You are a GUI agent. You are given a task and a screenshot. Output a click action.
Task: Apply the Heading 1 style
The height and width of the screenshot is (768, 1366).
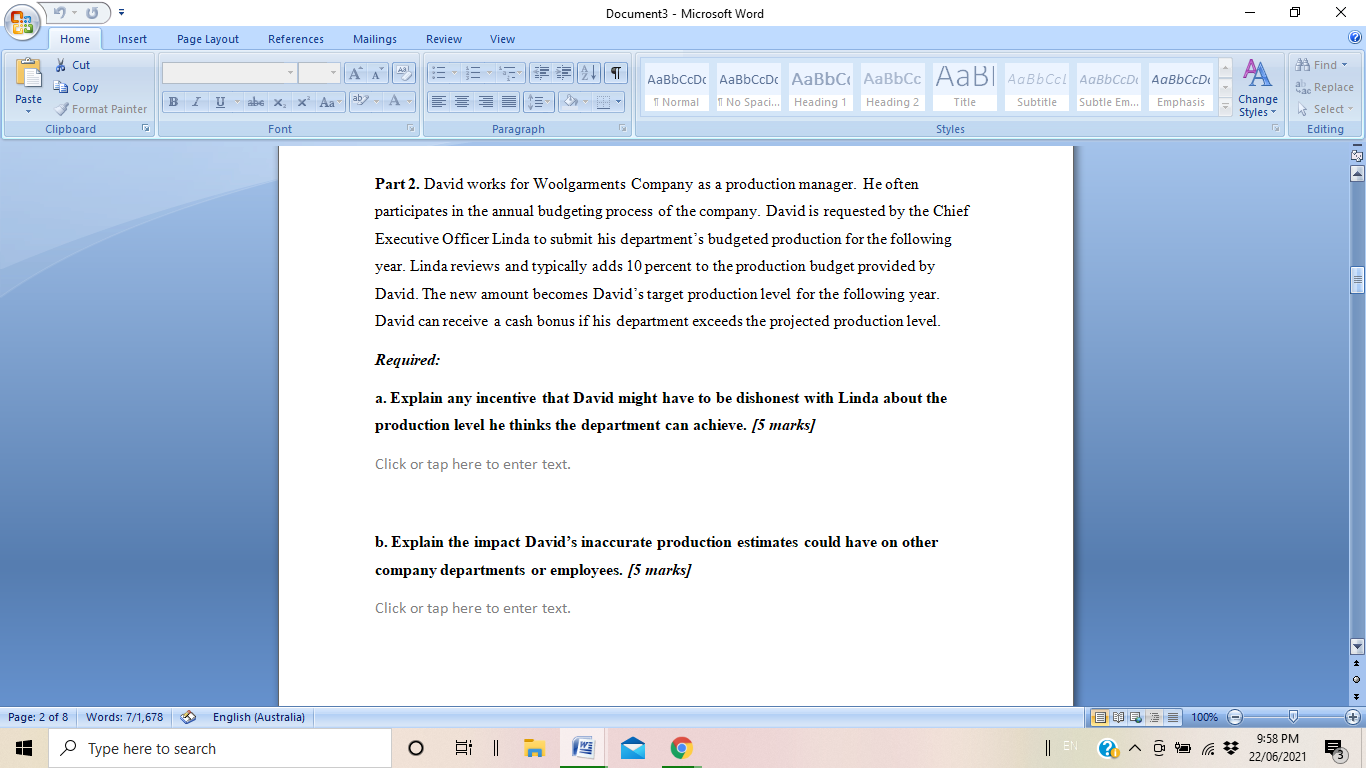pos(820,86)
